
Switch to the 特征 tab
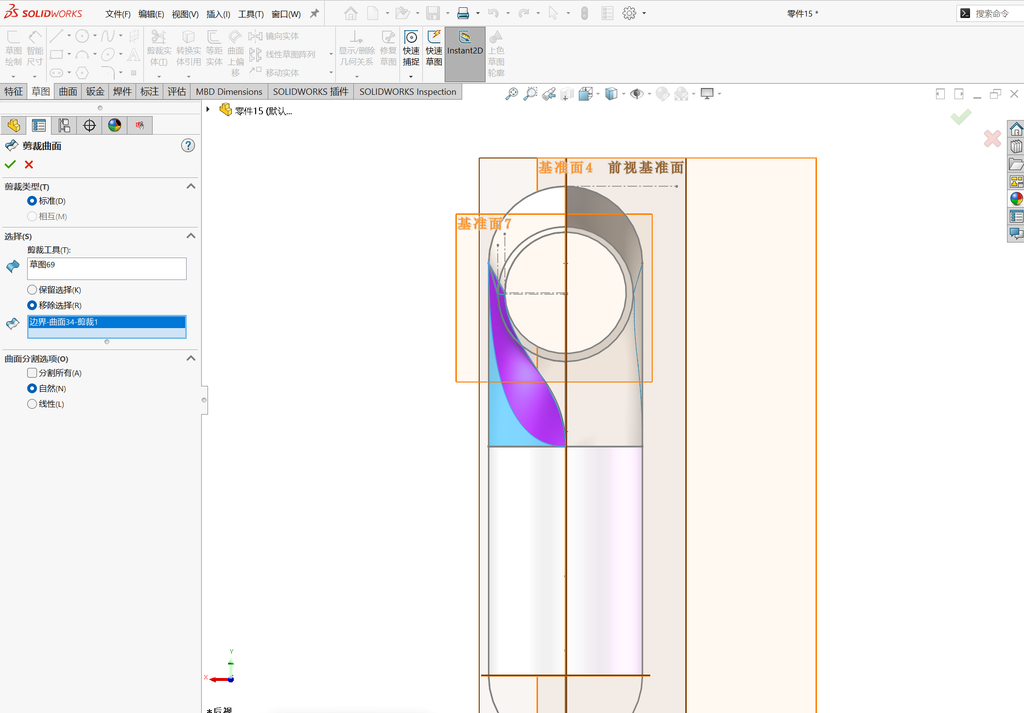tap(13, 91)
